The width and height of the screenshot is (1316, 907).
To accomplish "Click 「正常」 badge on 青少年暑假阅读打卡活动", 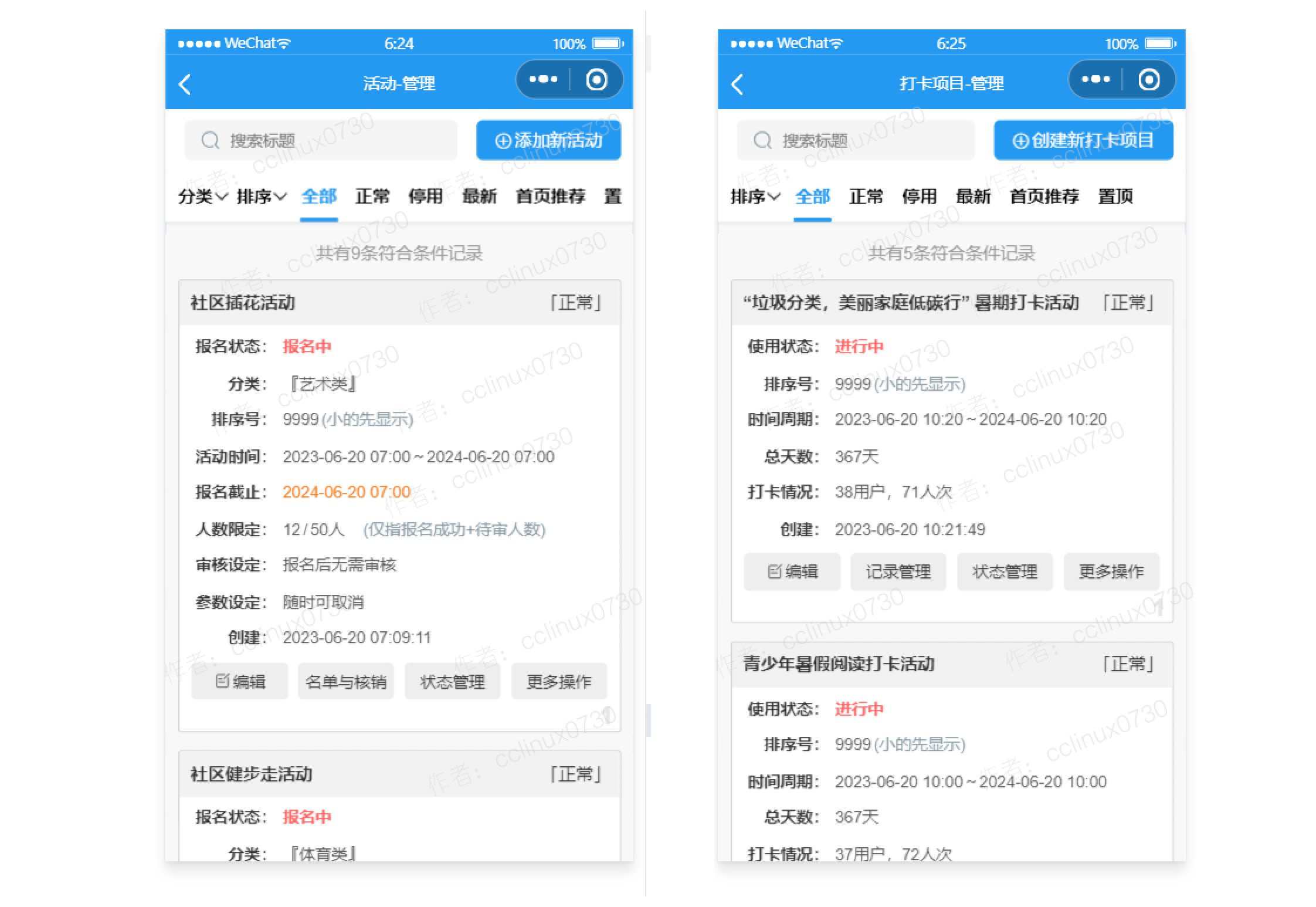I will (x=1128, y=664).
